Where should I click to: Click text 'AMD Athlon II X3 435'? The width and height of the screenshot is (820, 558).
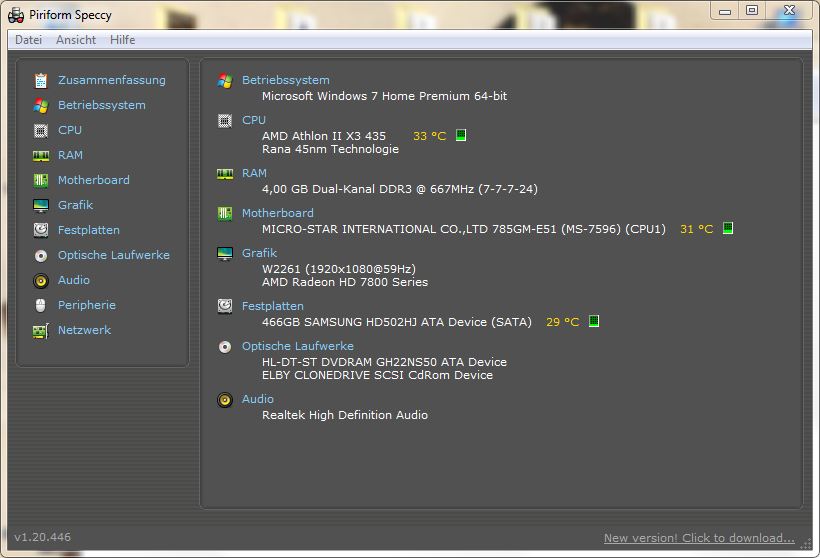[x=324, y=136]
